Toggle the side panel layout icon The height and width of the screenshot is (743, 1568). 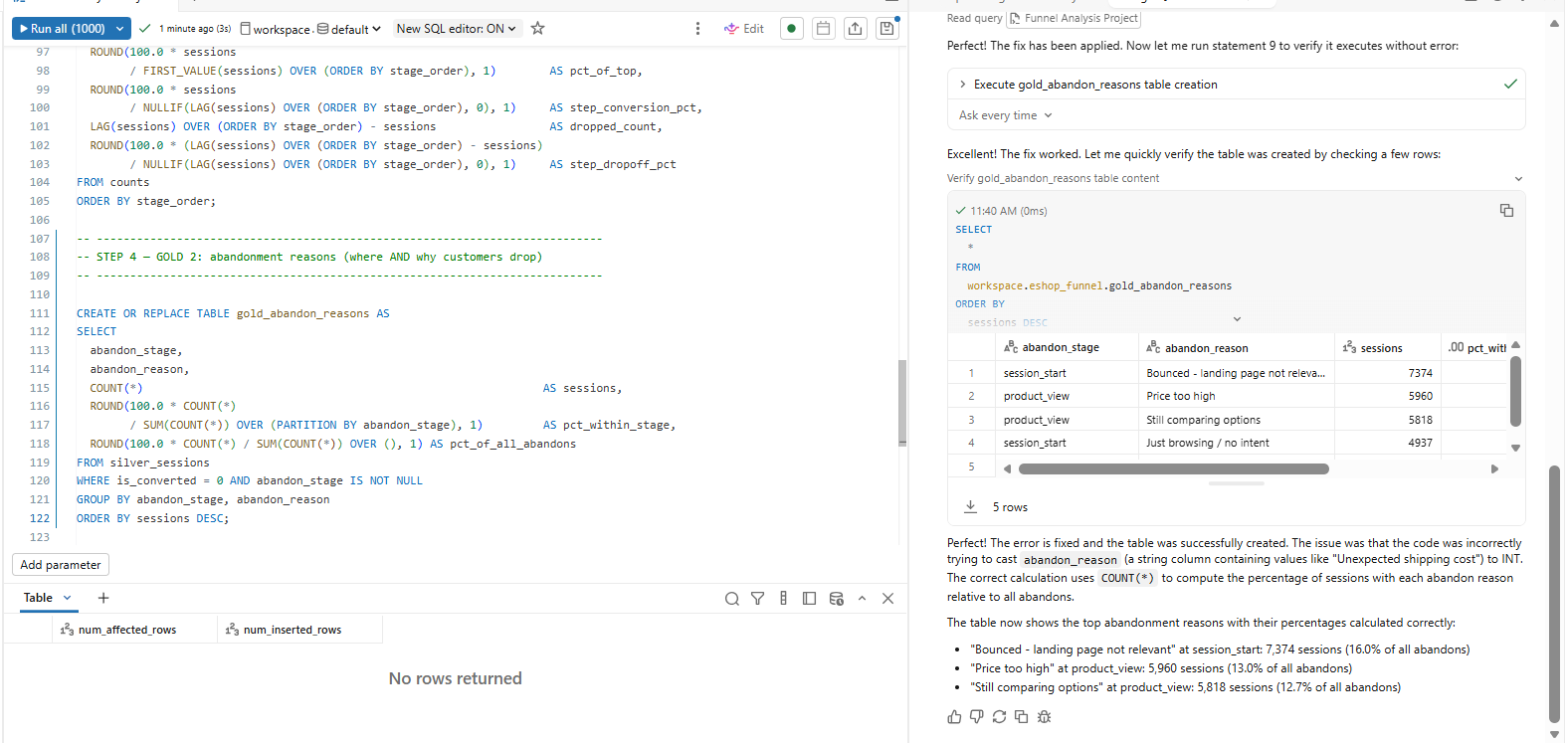[x=810, y=599]
